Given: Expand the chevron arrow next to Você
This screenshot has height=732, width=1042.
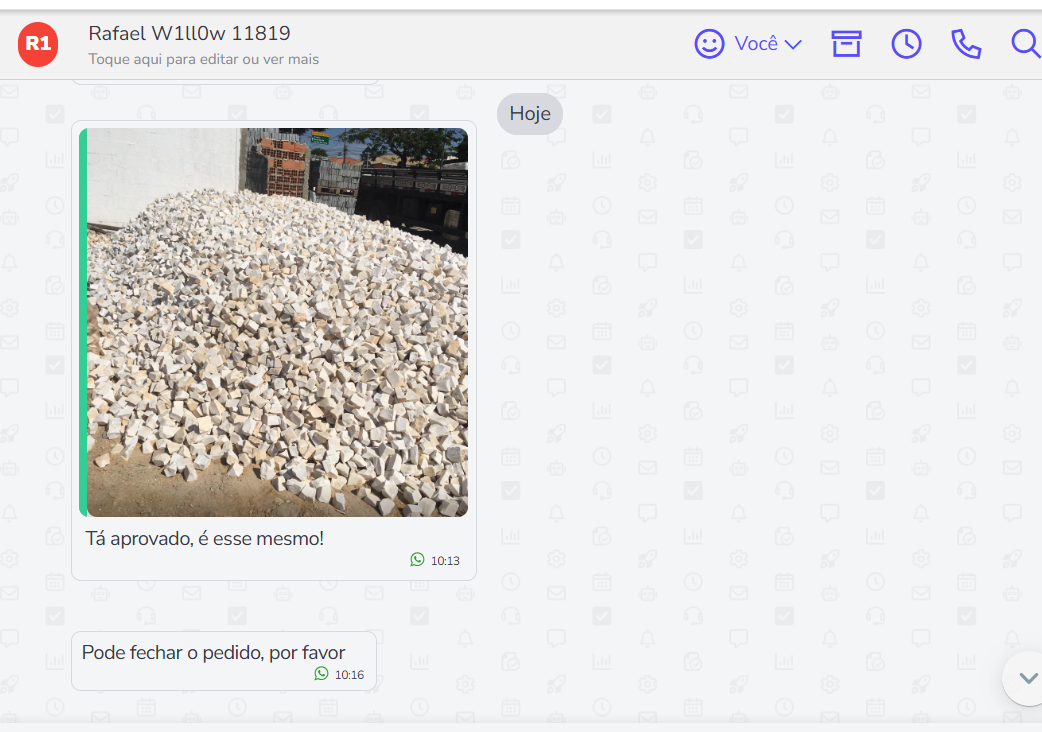Looking at the screenshot, I should coord(793,45).
